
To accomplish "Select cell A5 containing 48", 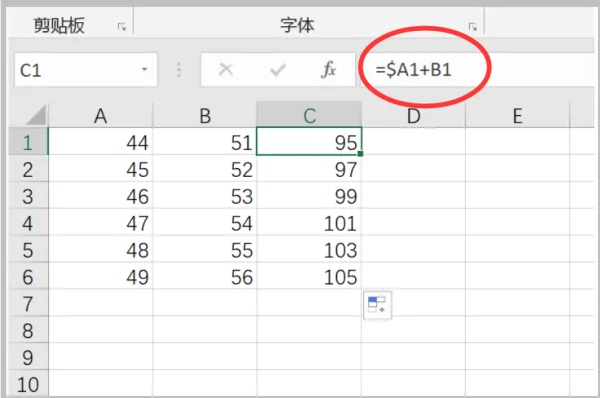I will tap(101, 249).
